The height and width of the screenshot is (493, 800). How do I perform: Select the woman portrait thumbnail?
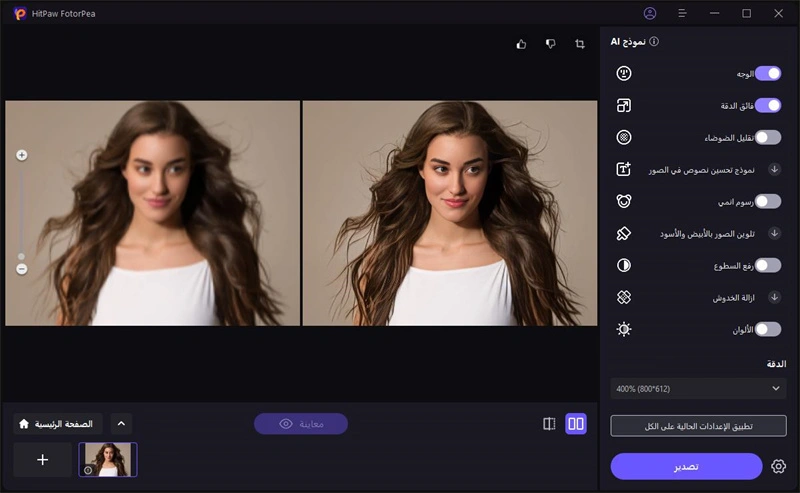(108, 459)
